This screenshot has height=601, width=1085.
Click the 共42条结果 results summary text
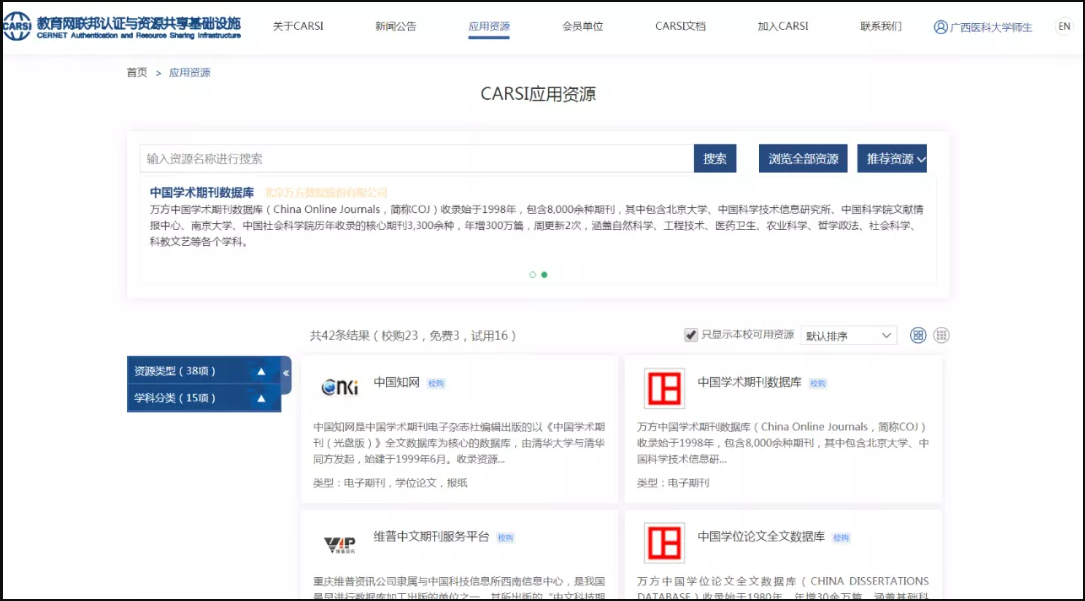pyautogui.click(x=412, y=335)
